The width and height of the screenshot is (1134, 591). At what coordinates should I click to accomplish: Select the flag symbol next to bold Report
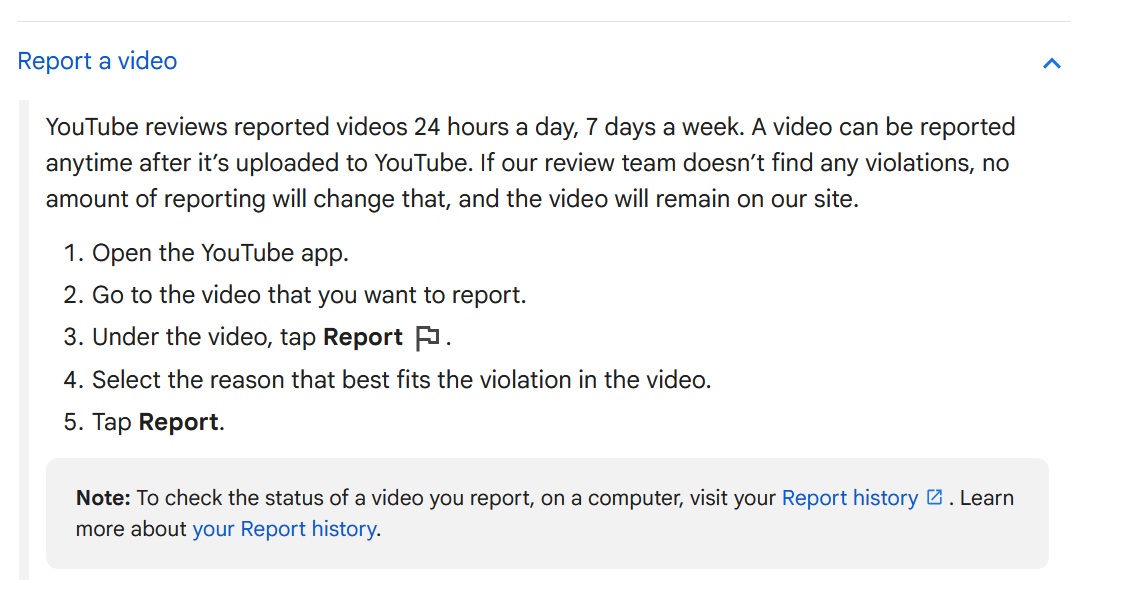(x=429, y=337)
